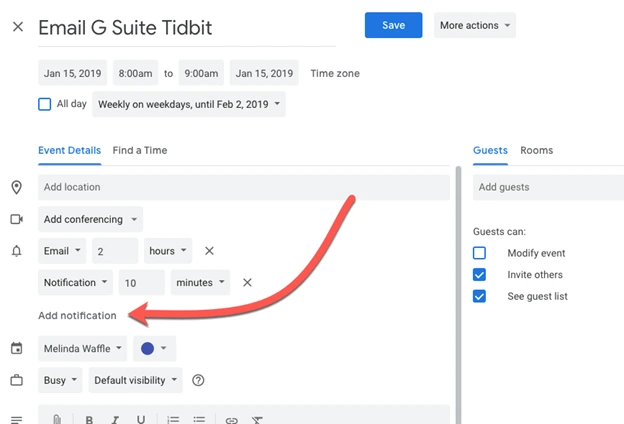Click the video conferencing camera icon

tap(16, 219)
